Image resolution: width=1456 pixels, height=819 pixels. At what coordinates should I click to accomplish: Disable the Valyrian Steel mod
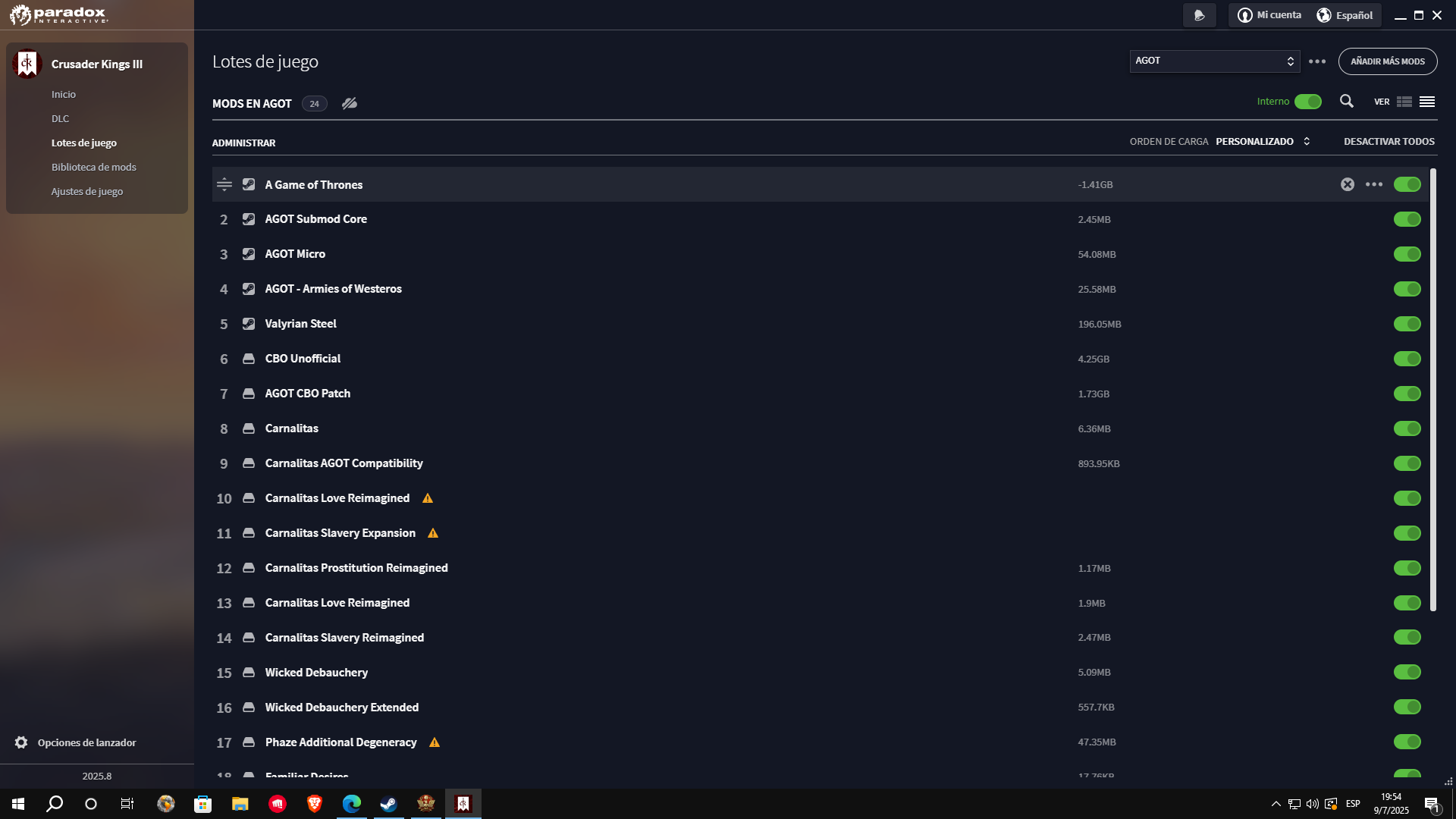coord(1407,324)
